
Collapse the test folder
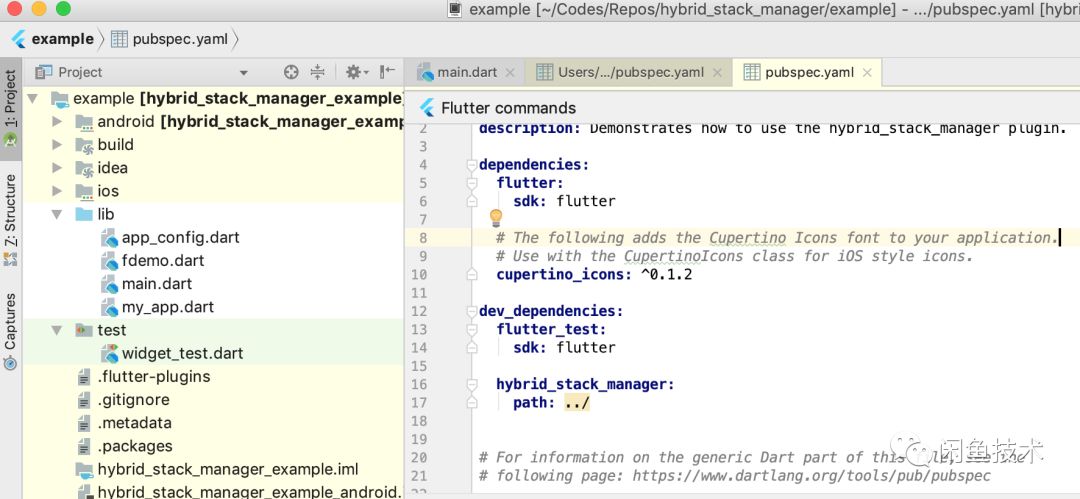point(57,330)
